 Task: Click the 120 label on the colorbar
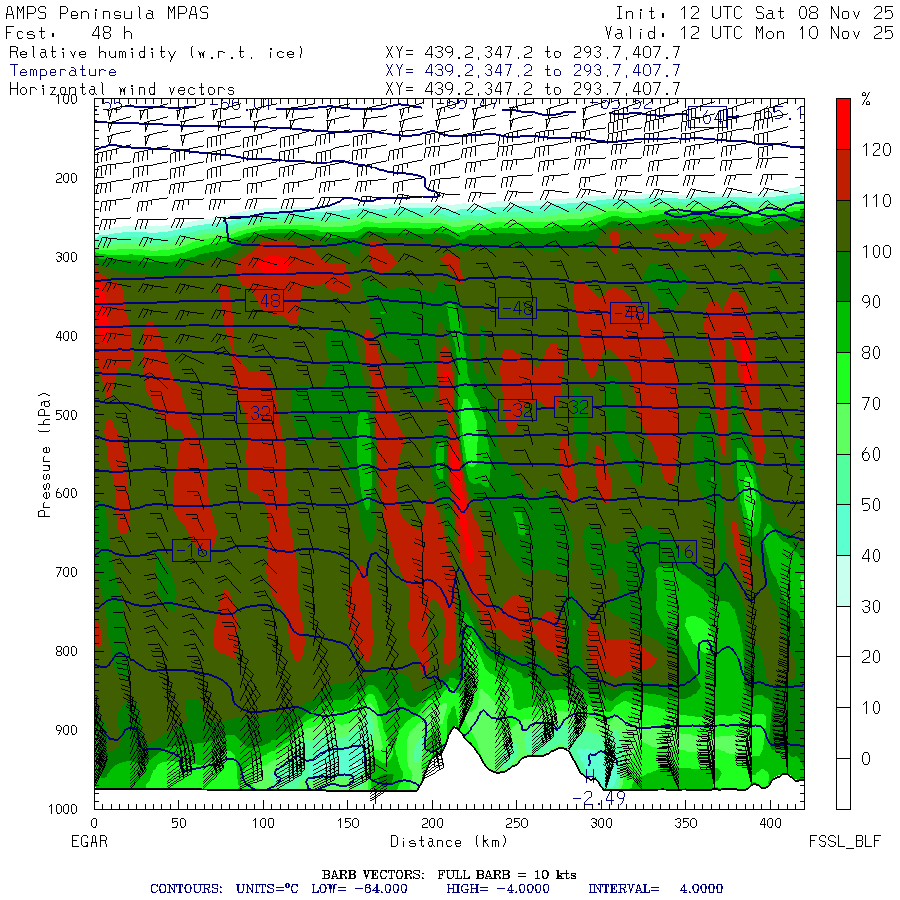pyautogui.click(x=876, y=150)
